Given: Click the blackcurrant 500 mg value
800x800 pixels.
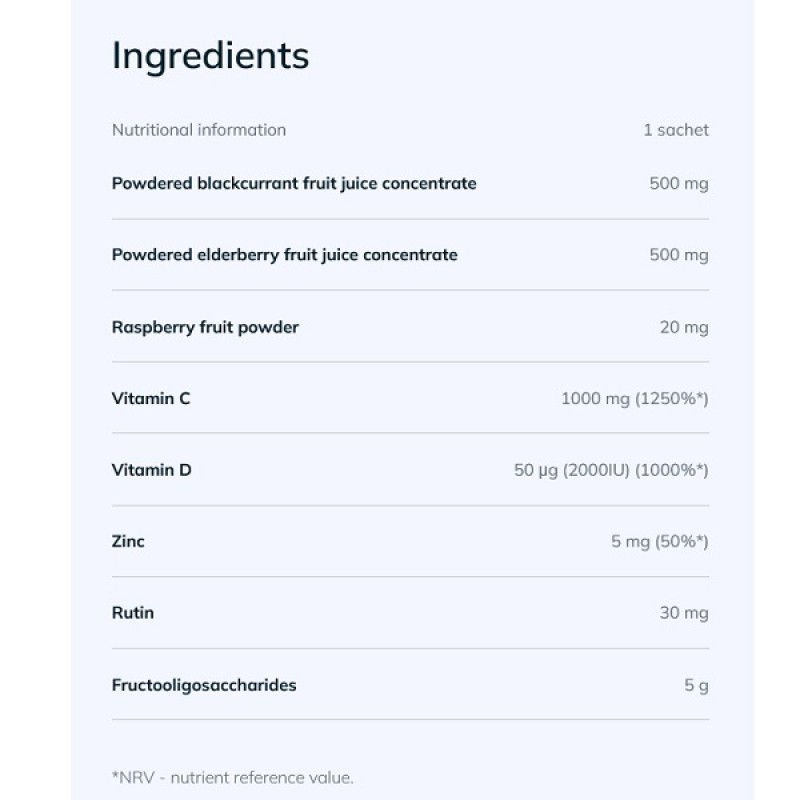Looking at the screenshot, I should click(678, 184).
